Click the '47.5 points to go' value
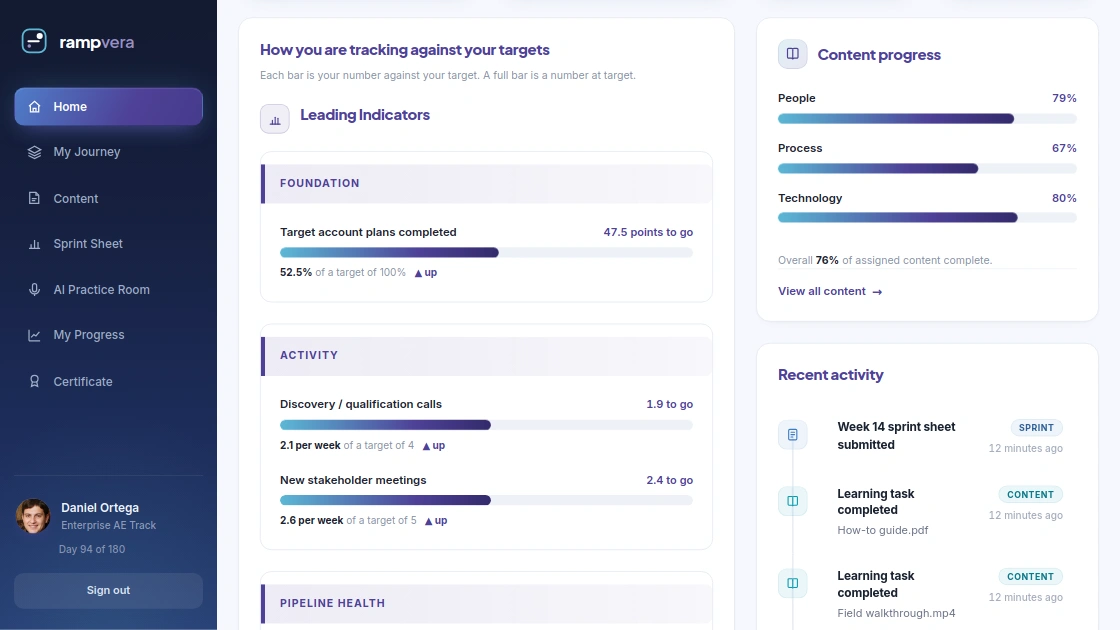Image resolution: width=1120 pixels, height=630 pixels. tap(648, 232)
